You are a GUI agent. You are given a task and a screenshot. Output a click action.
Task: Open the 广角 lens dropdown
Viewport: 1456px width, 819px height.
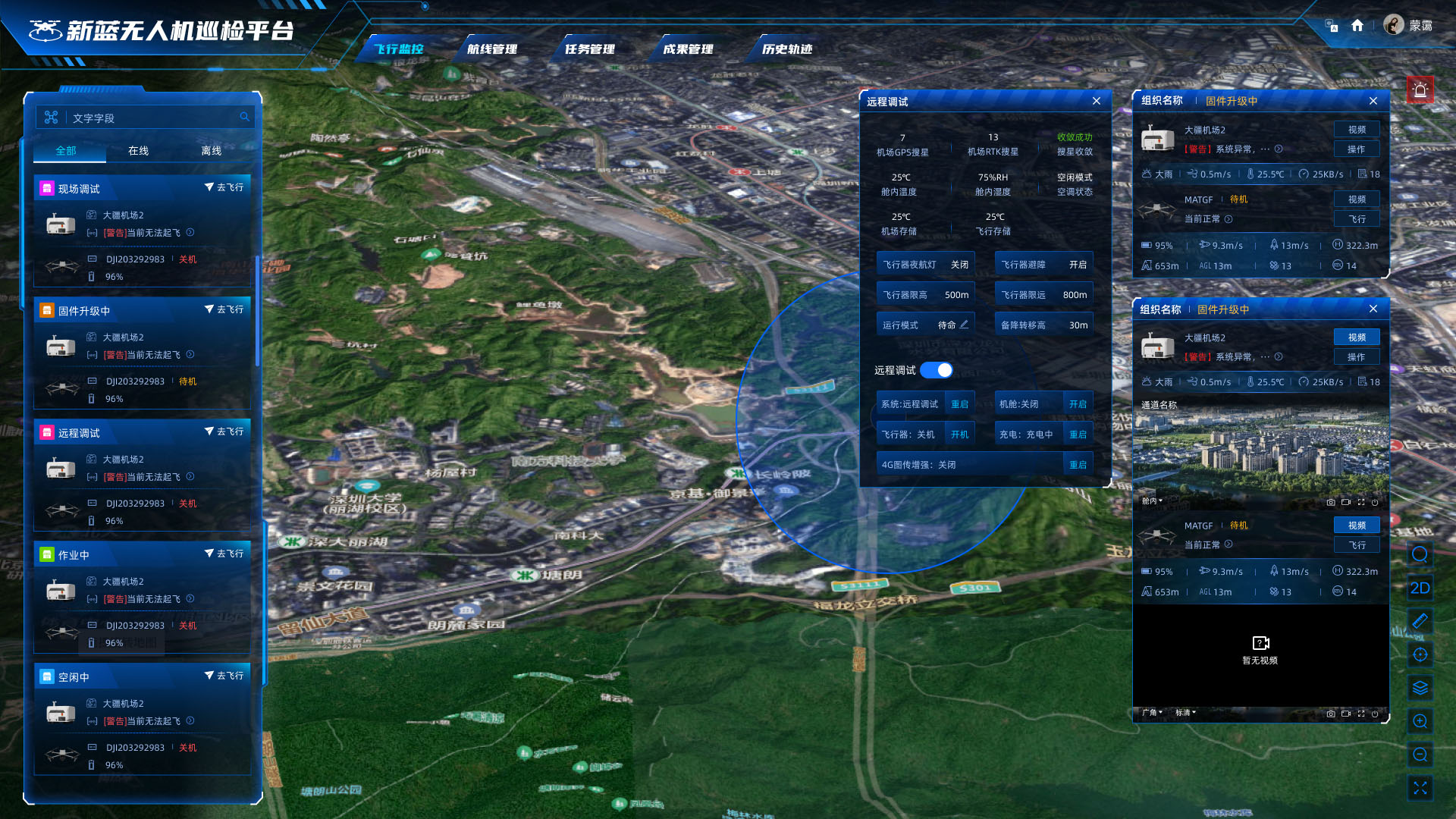point(1152,713)
